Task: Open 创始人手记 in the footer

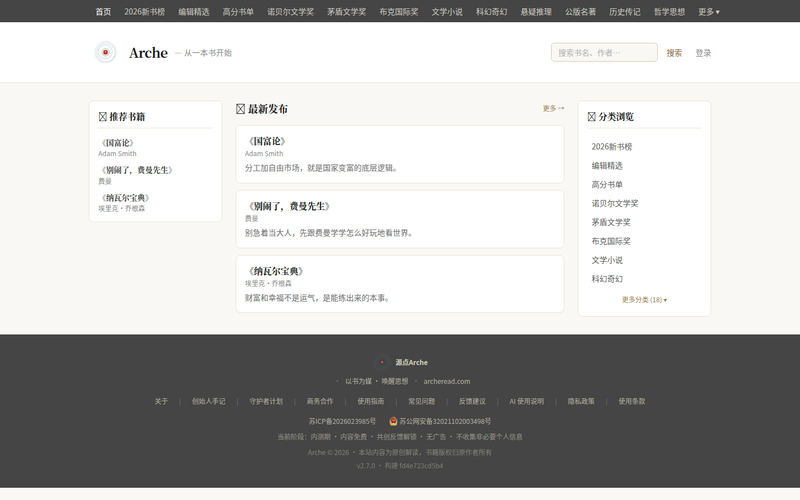Action: (208, 402)
